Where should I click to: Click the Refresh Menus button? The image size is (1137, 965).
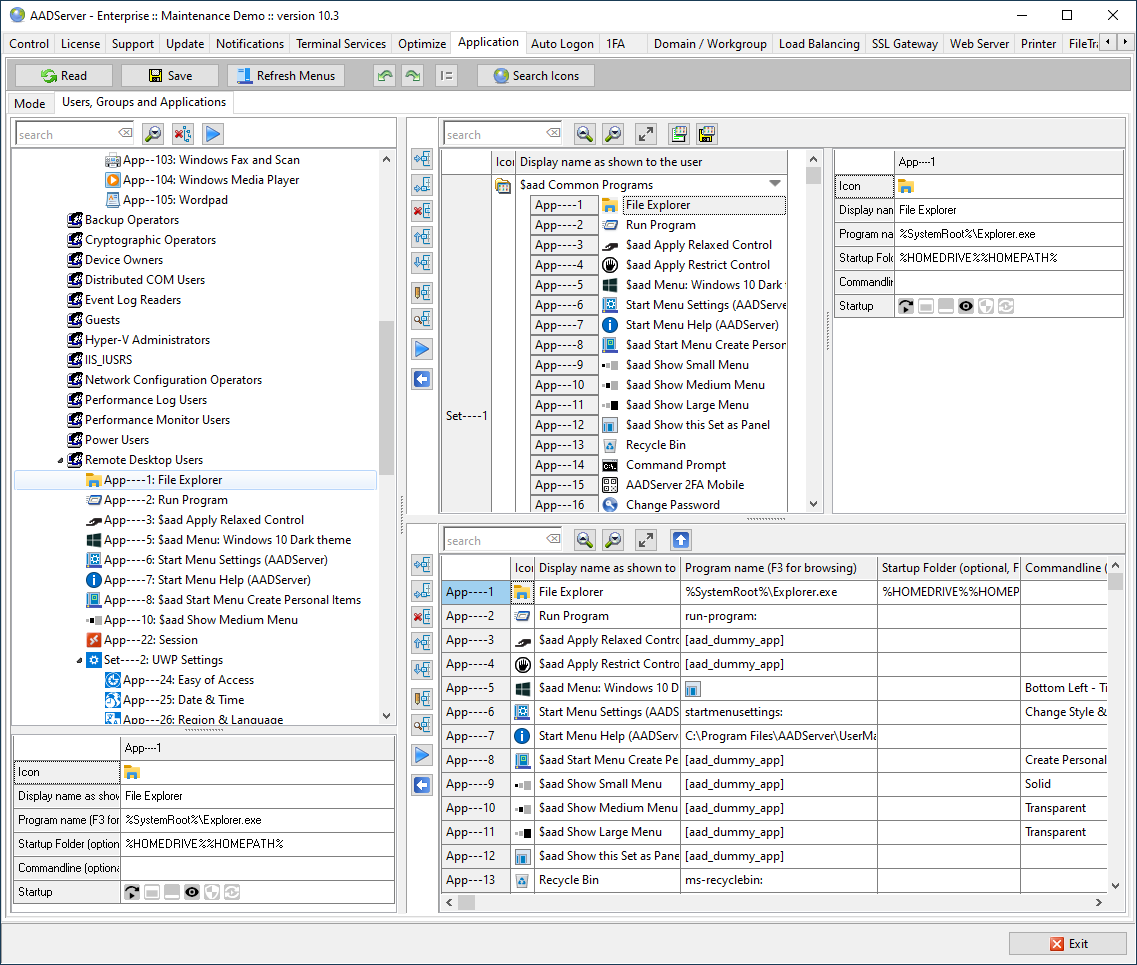(286, 76)
